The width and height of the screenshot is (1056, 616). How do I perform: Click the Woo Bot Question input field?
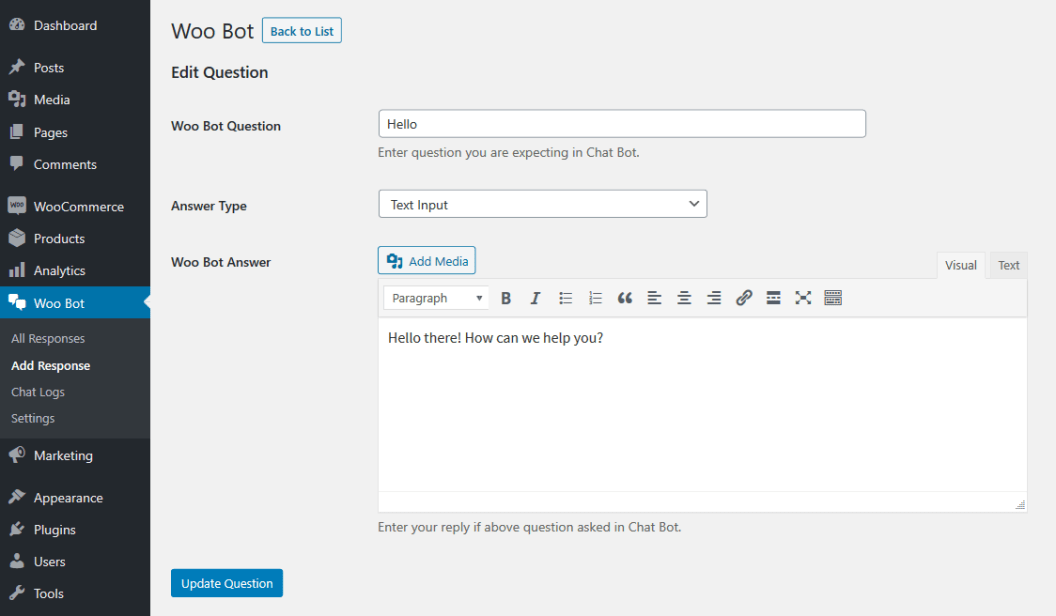click(621, 124)
